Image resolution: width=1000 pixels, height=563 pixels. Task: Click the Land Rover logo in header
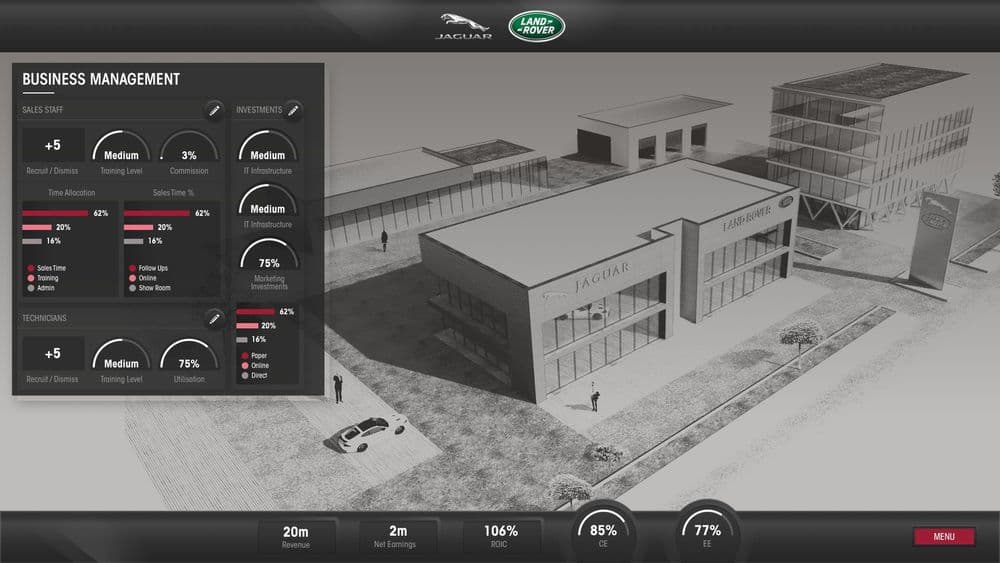click(x=536, y=26)
